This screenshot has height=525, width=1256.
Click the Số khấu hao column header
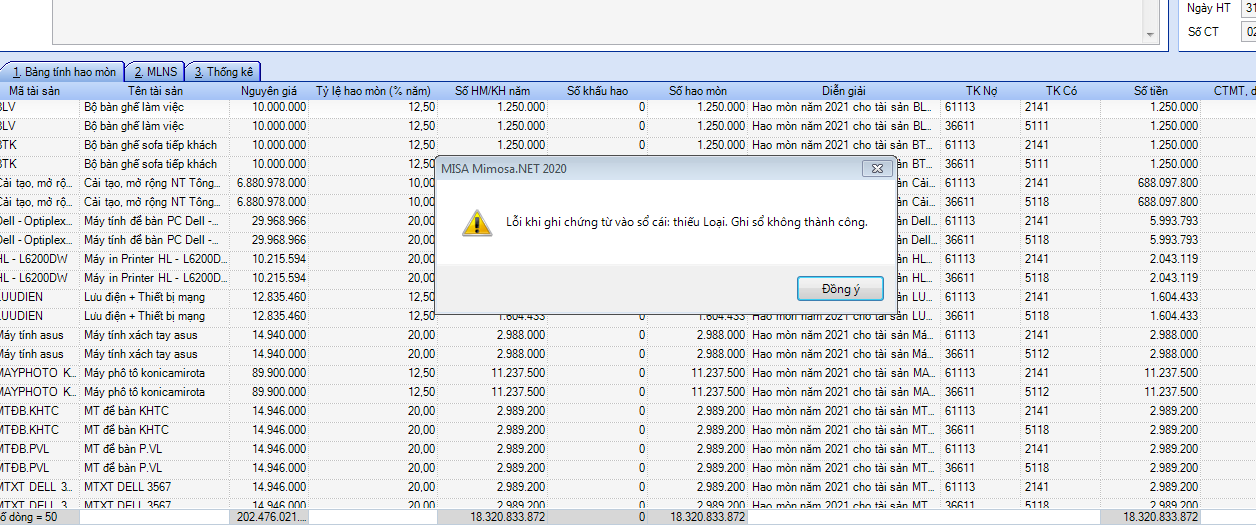coord(597,90)
